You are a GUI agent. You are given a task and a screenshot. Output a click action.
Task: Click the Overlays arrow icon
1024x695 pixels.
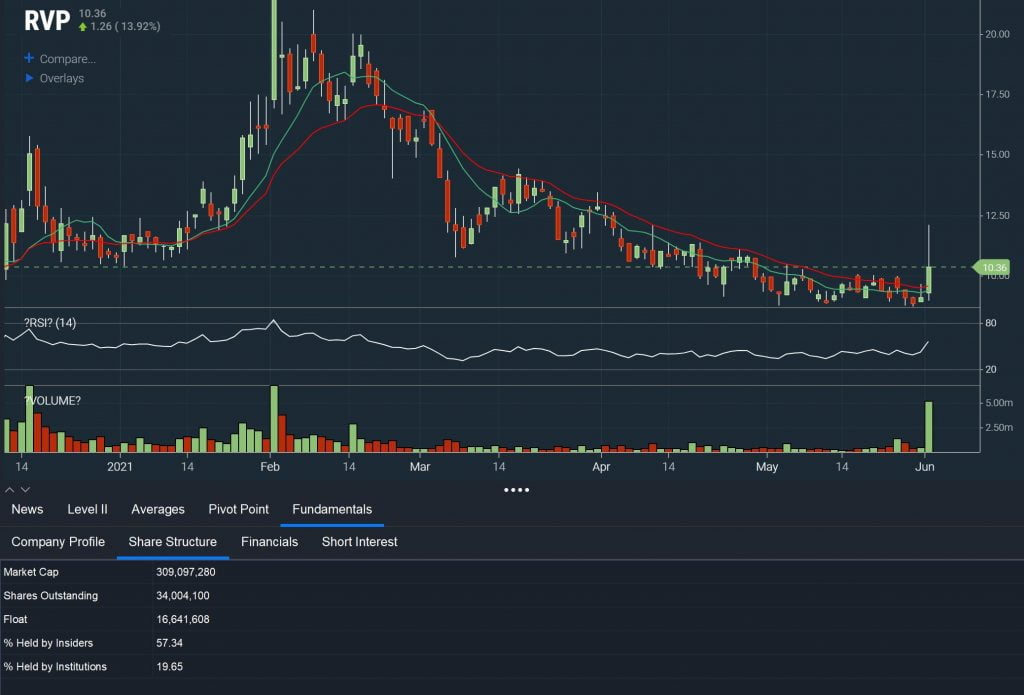coord(30,78)
